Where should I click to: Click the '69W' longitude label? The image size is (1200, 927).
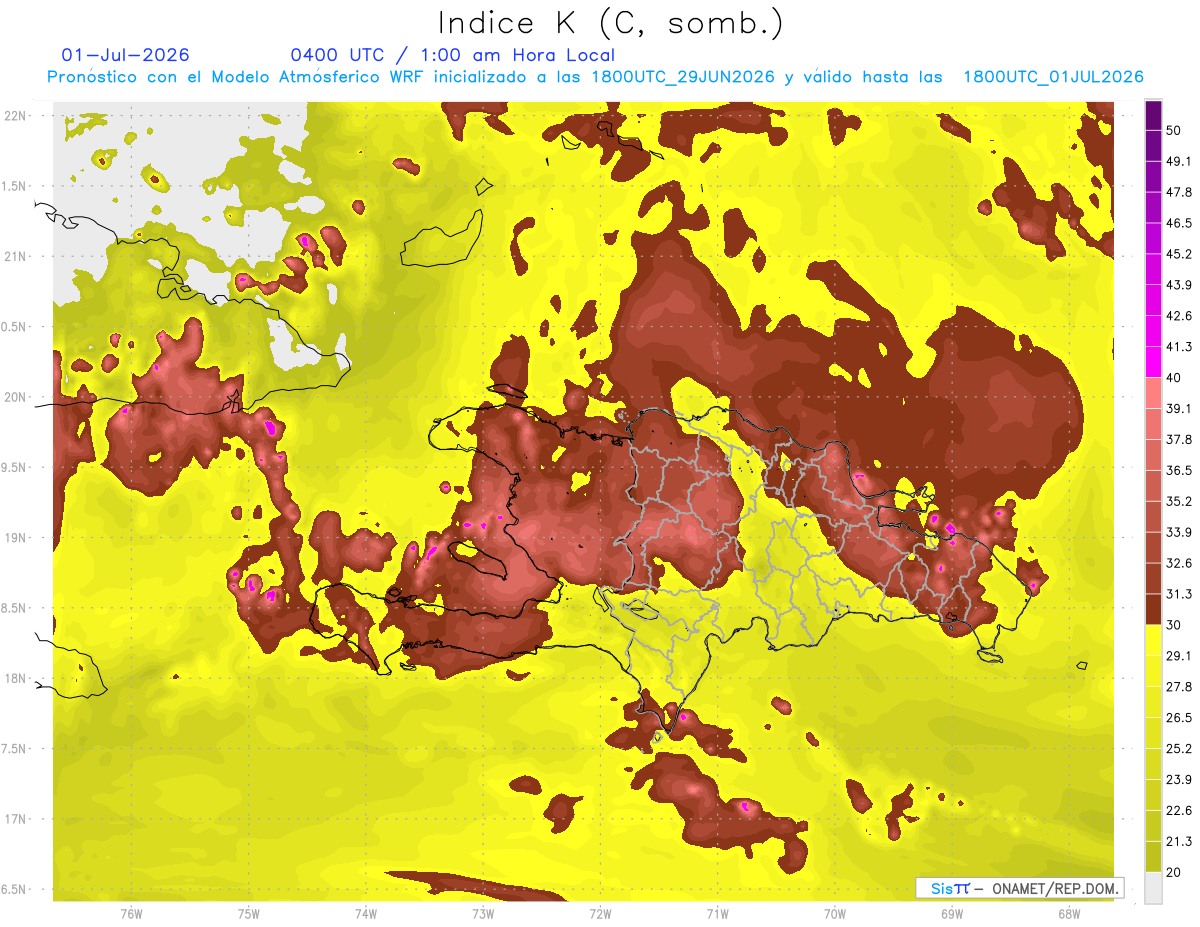[x=952, y=913]
